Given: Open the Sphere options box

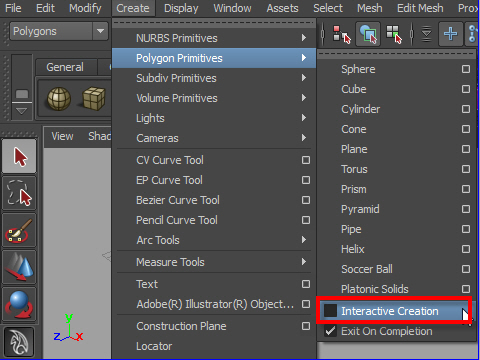Looking at the screenshot, I should pos(466,69).
